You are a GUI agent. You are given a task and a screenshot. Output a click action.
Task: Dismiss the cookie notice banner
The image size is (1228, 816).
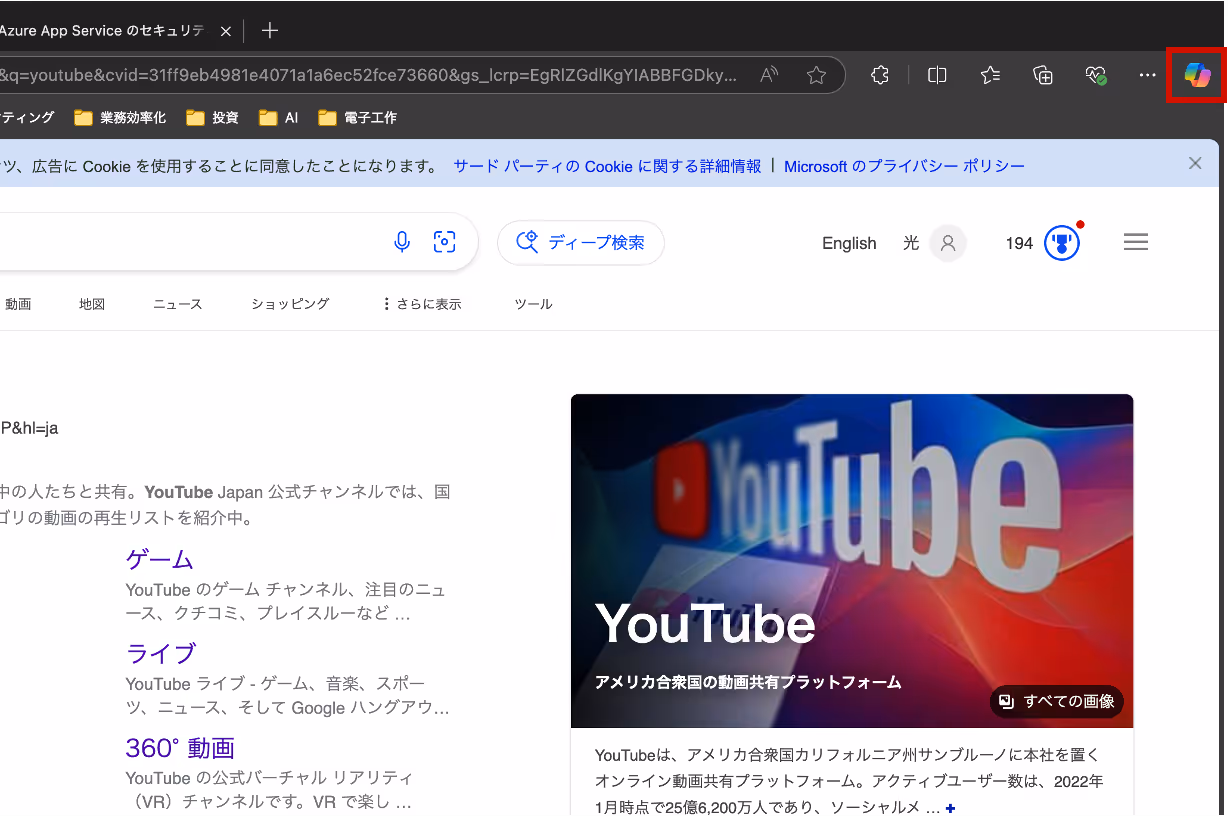click(x=1195, y=163)
